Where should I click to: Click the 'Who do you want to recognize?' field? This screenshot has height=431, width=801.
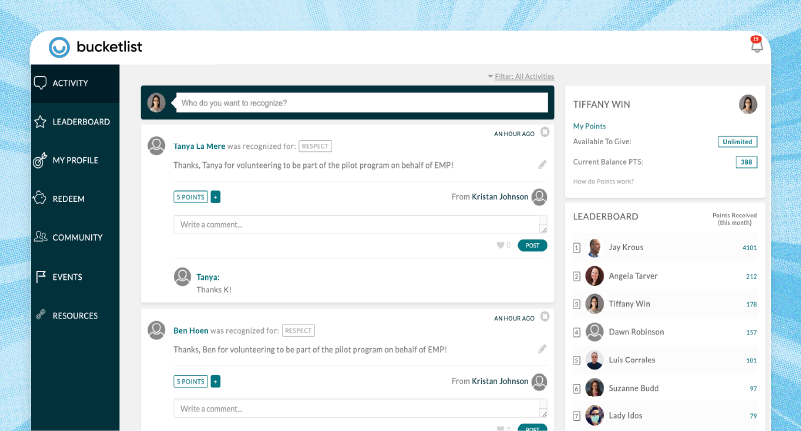(361, 103)
